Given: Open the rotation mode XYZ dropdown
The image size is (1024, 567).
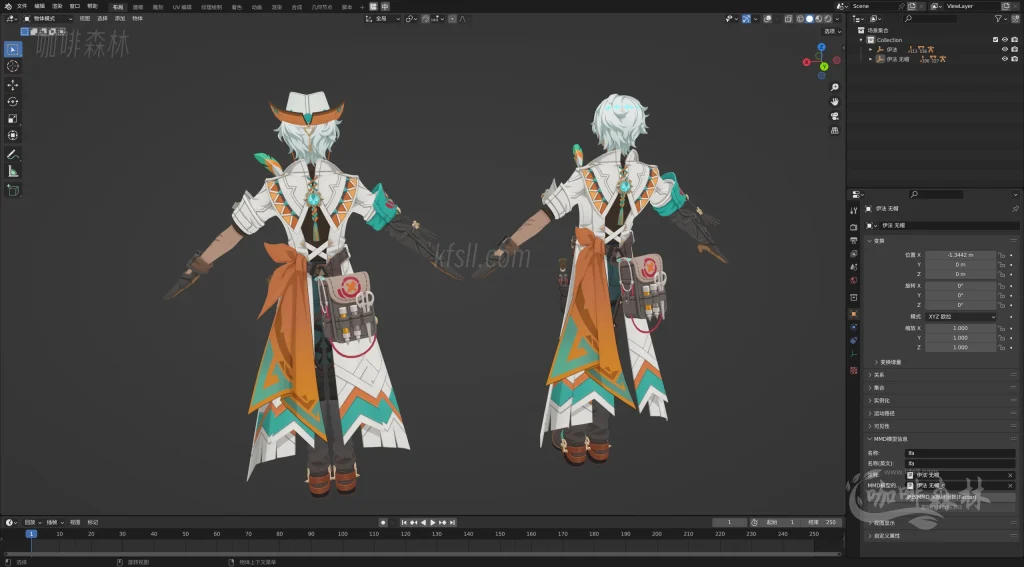Looking at the screenshot, I should (x=961, y=317).
